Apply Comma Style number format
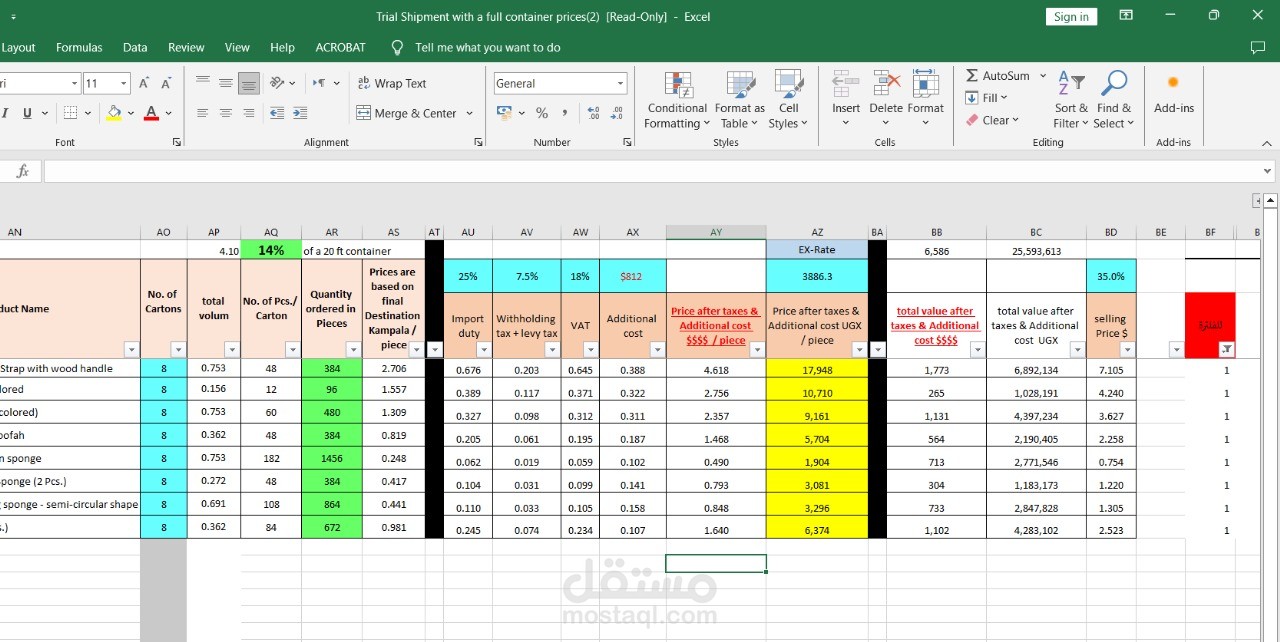The image size is (1280, 642). click(565, 113)
